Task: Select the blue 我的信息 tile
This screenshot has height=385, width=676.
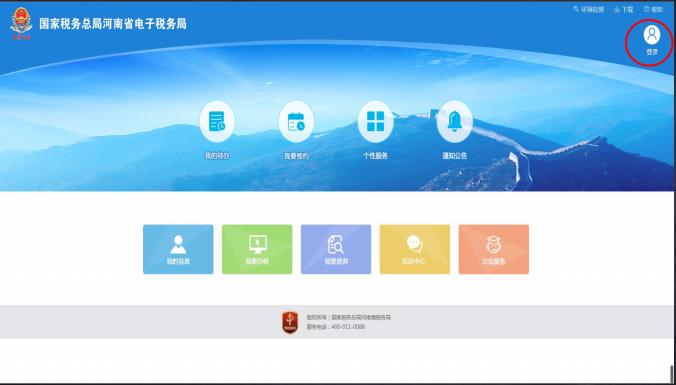Action: click(x=178, y=249)
